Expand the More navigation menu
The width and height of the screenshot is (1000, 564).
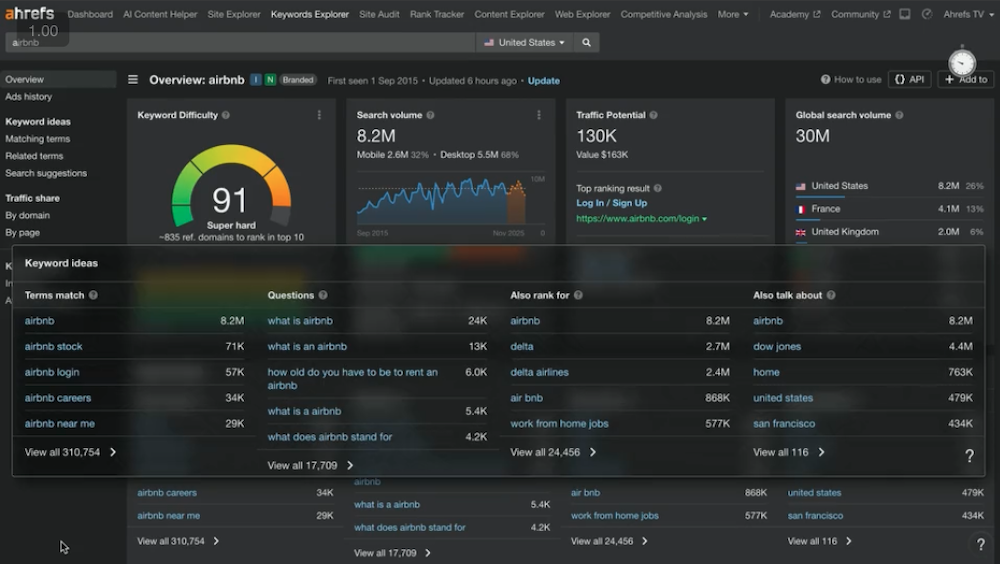tap(732, 14)
